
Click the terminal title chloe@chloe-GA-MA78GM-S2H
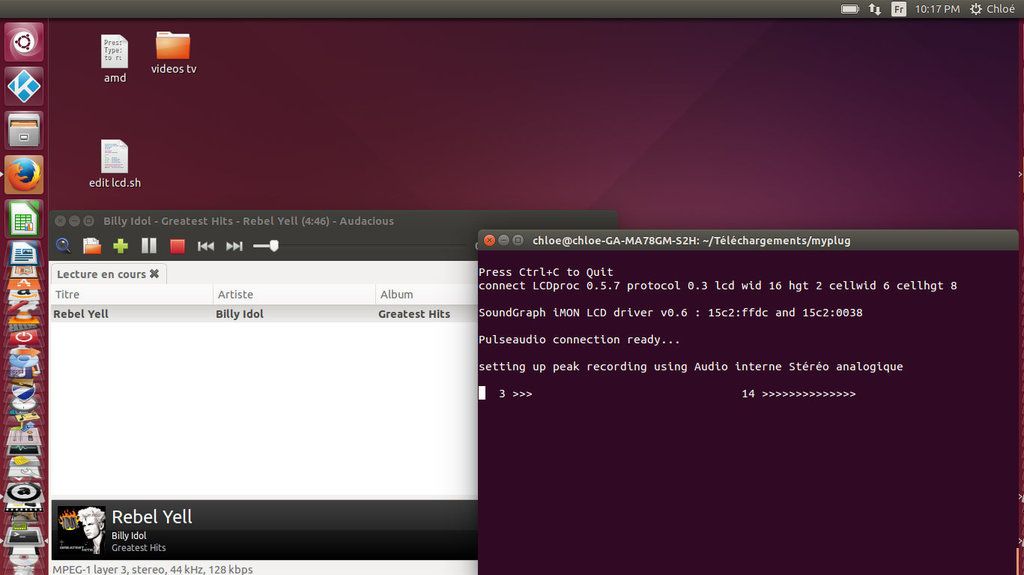coord(691,240)
